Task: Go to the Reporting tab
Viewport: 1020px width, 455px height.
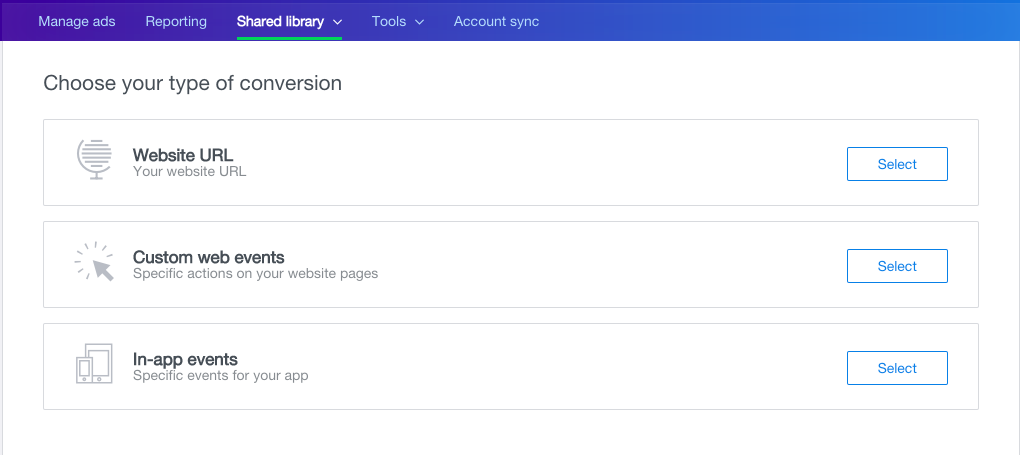Action: click(176, 21)
